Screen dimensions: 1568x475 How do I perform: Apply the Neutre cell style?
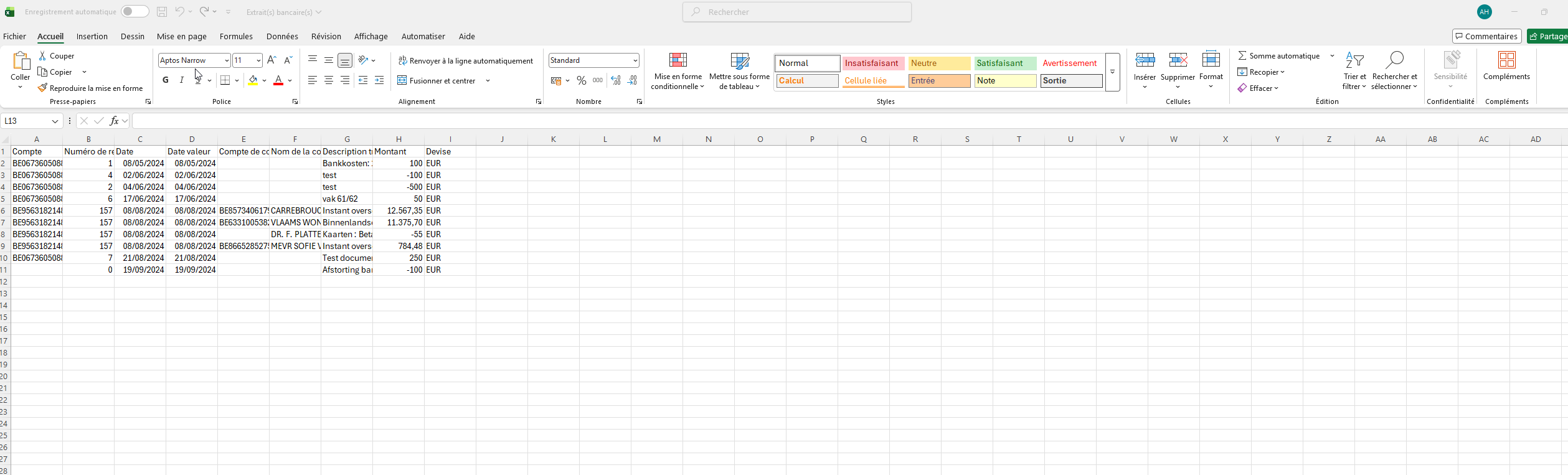pos(939,63)
